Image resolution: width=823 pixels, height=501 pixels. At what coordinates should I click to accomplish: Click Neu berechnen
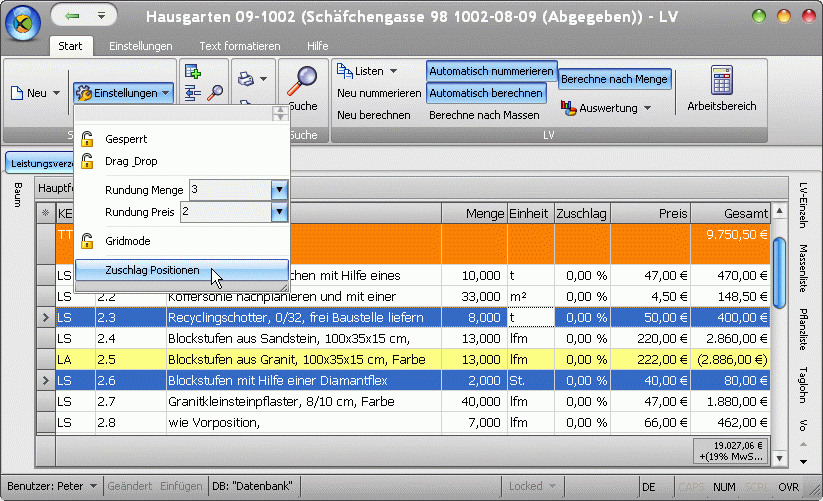point(374,115)
